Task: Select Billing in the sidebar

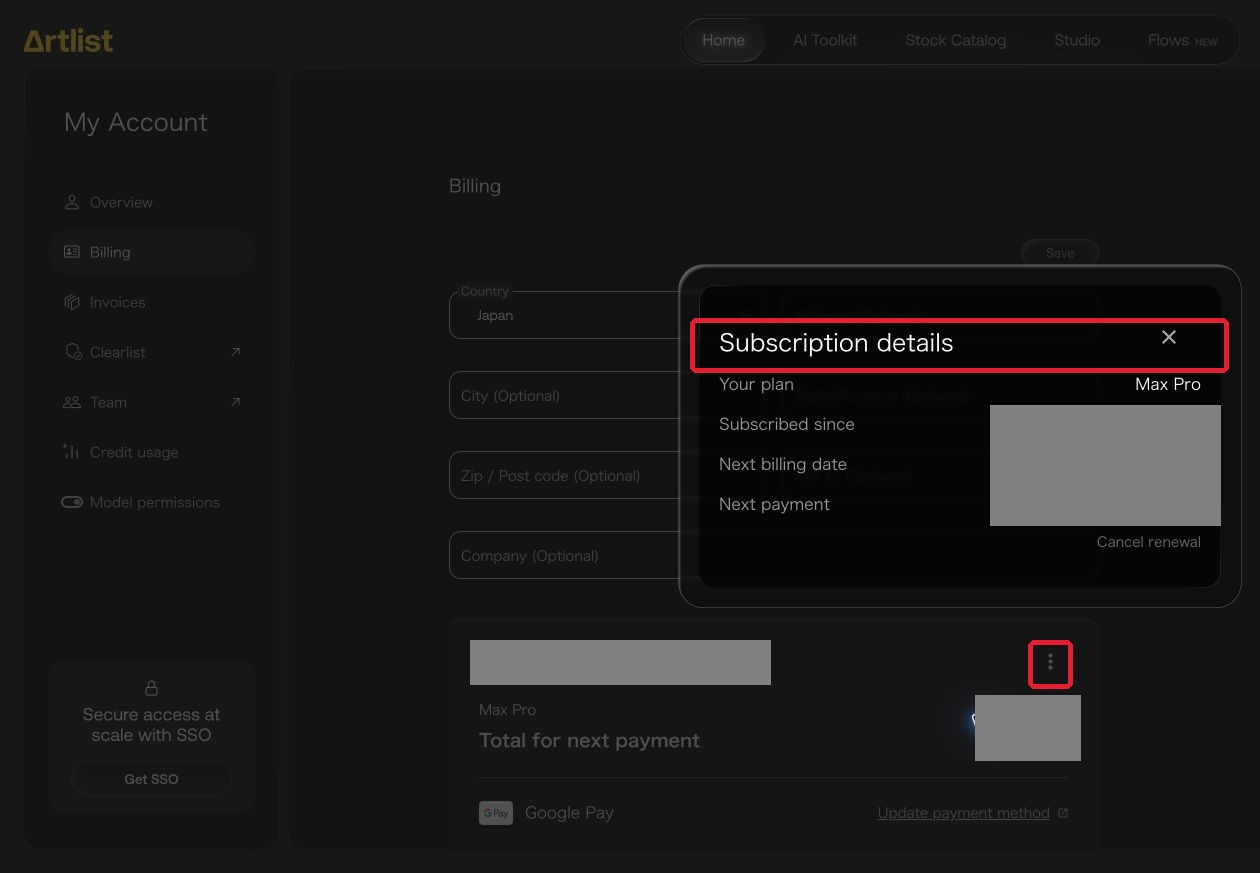Action: [151, 252]
